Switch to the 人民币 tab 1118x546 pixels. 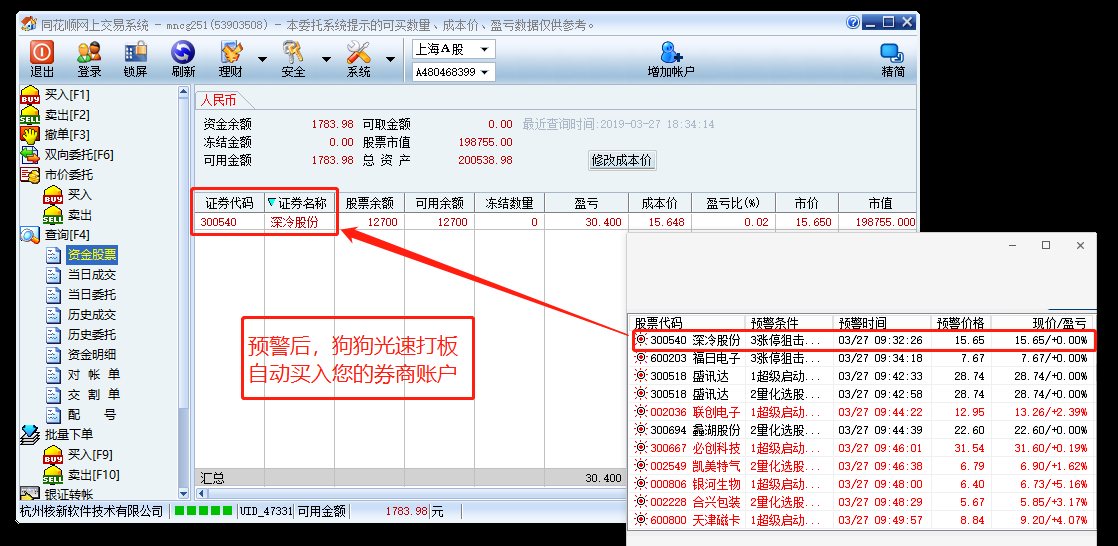tap(217, 101)
